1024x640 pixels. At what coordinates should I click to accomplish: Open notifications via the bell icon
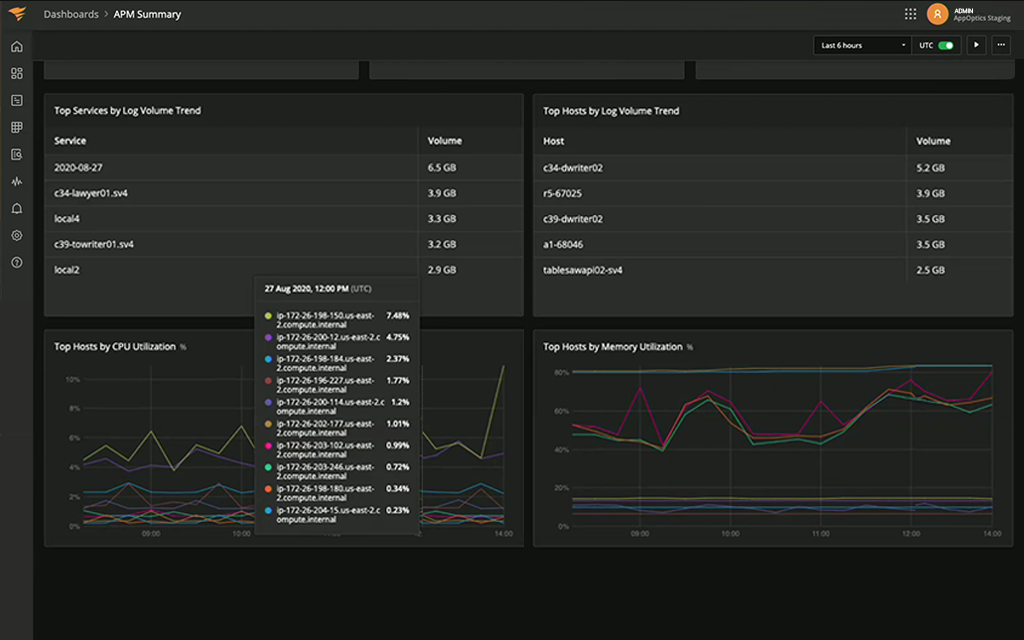tap(15, 208)
